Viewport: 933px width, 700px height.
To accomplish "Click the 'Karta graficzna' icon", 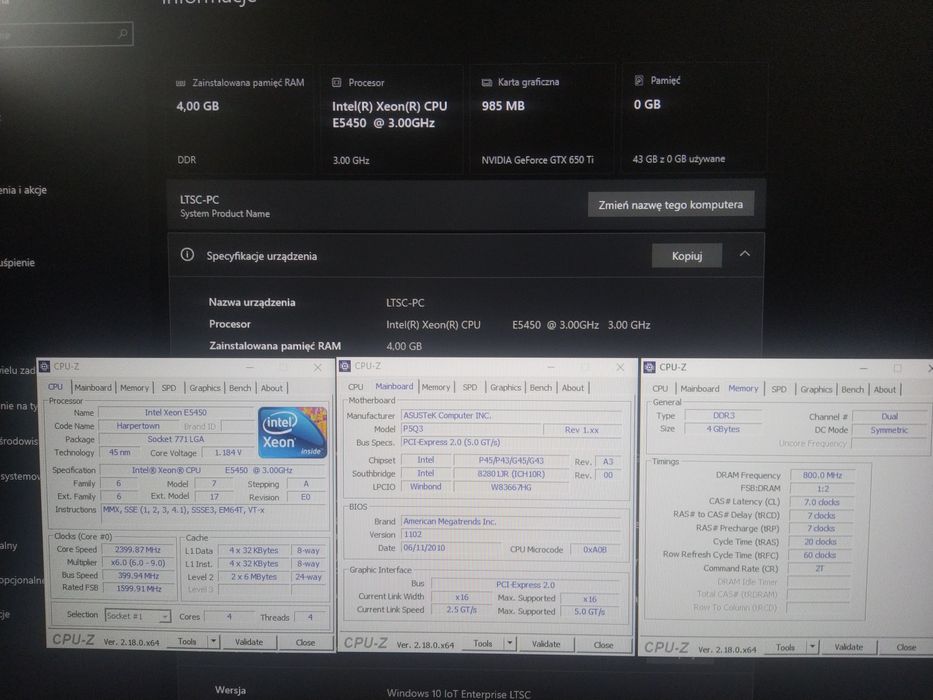I will (x=486, y=82).
